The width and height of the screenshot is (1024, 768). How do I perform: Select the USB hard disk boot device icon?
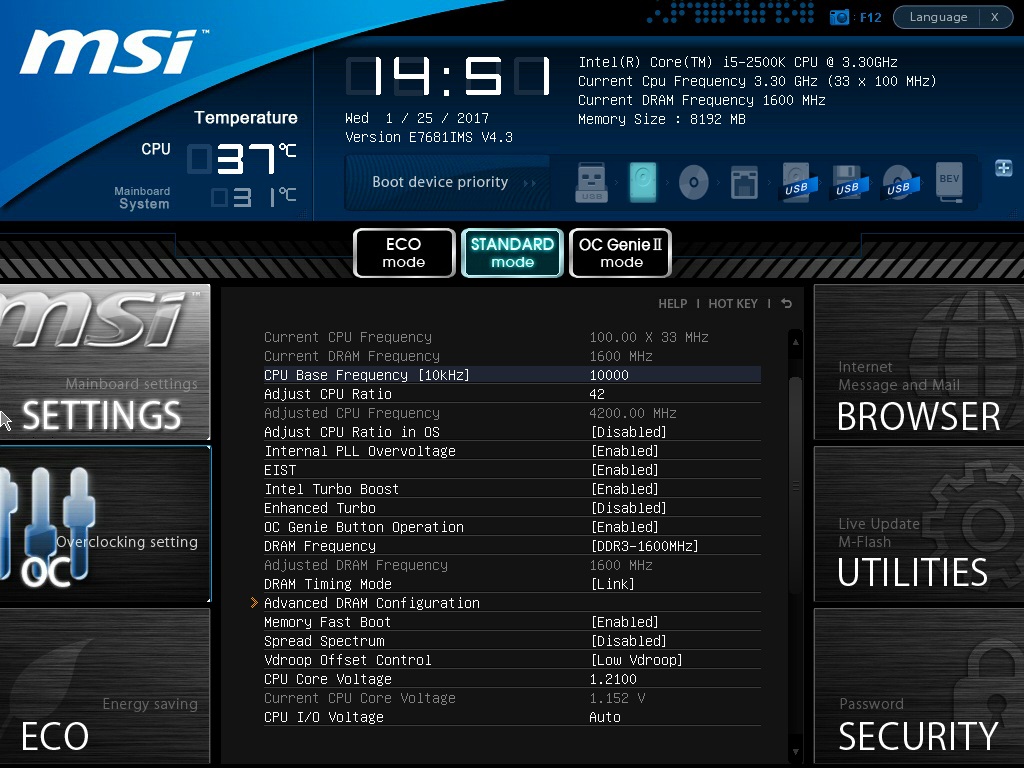[796, 182]
